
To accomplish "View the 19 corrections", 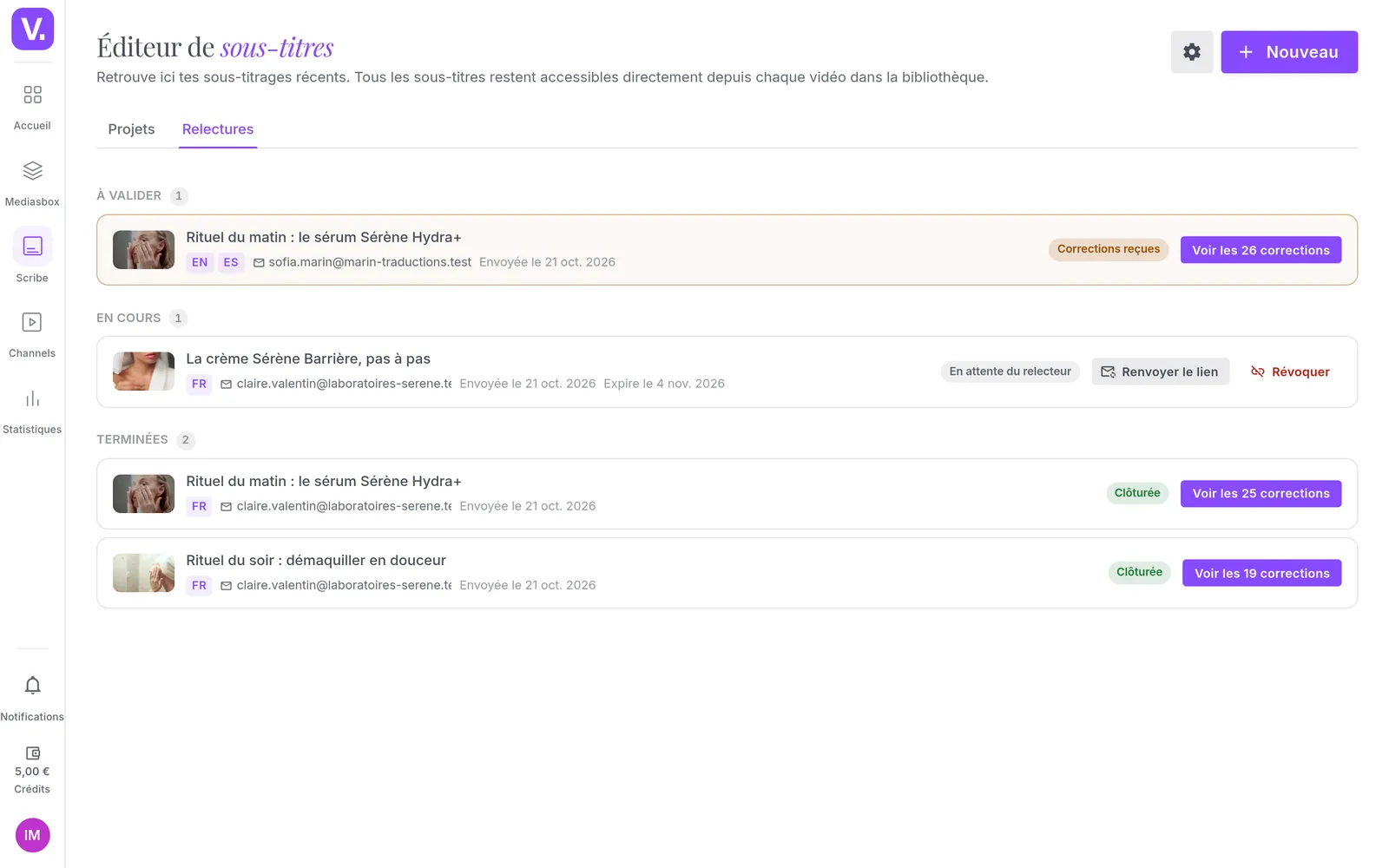I will pyautogui.click(x=1261, y=573).
